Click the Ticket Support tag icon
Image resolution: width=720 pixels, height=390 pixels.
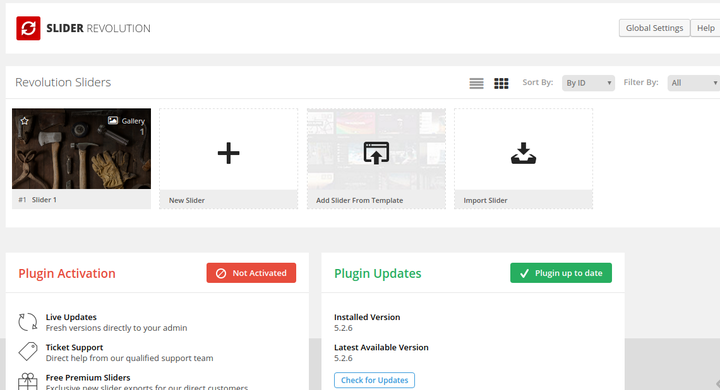(28, 351)
